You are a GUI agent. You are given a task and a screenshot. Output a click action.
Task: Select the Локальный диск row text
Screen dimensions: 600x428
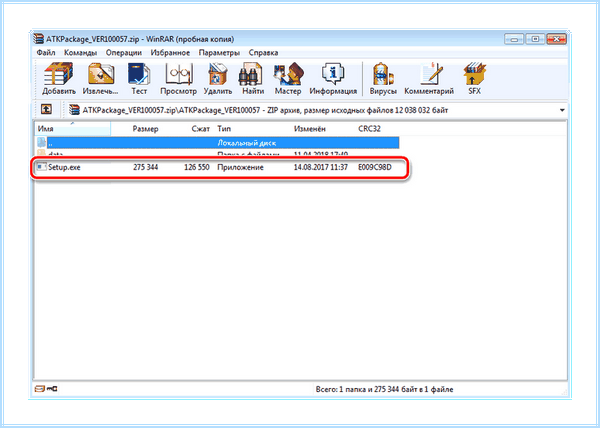click(x=247, y=143)
